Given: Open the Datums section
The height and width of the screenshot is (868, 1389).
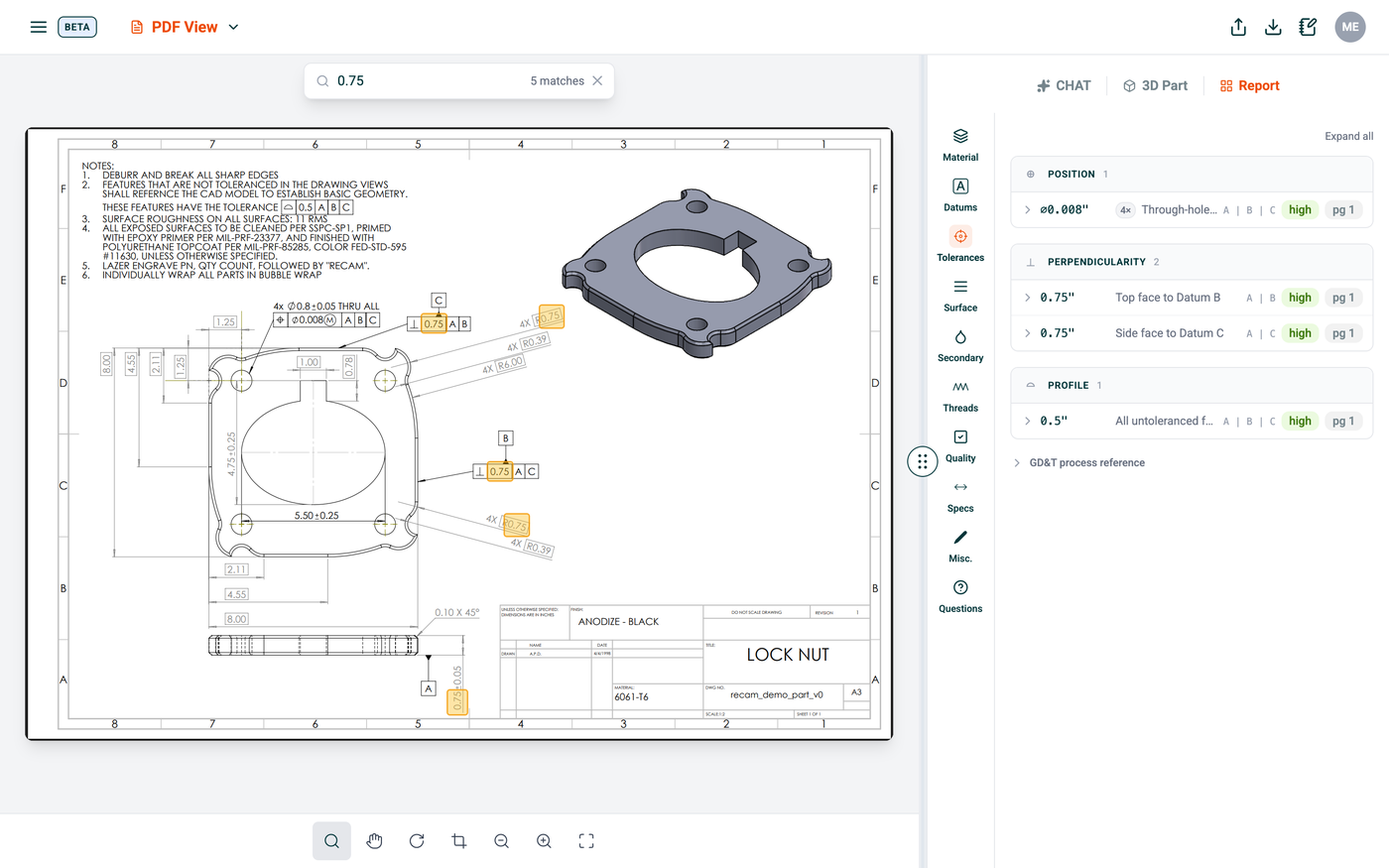Looking at the screenshot, I should coord(960,195).
